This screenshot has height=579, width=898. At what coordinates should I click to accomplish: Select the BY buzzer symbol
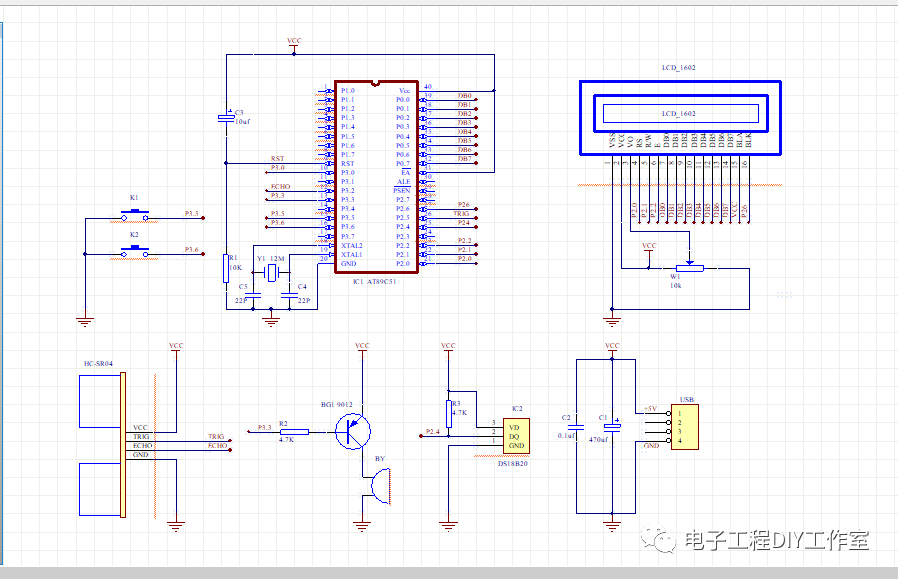click(x=381, y=486)
